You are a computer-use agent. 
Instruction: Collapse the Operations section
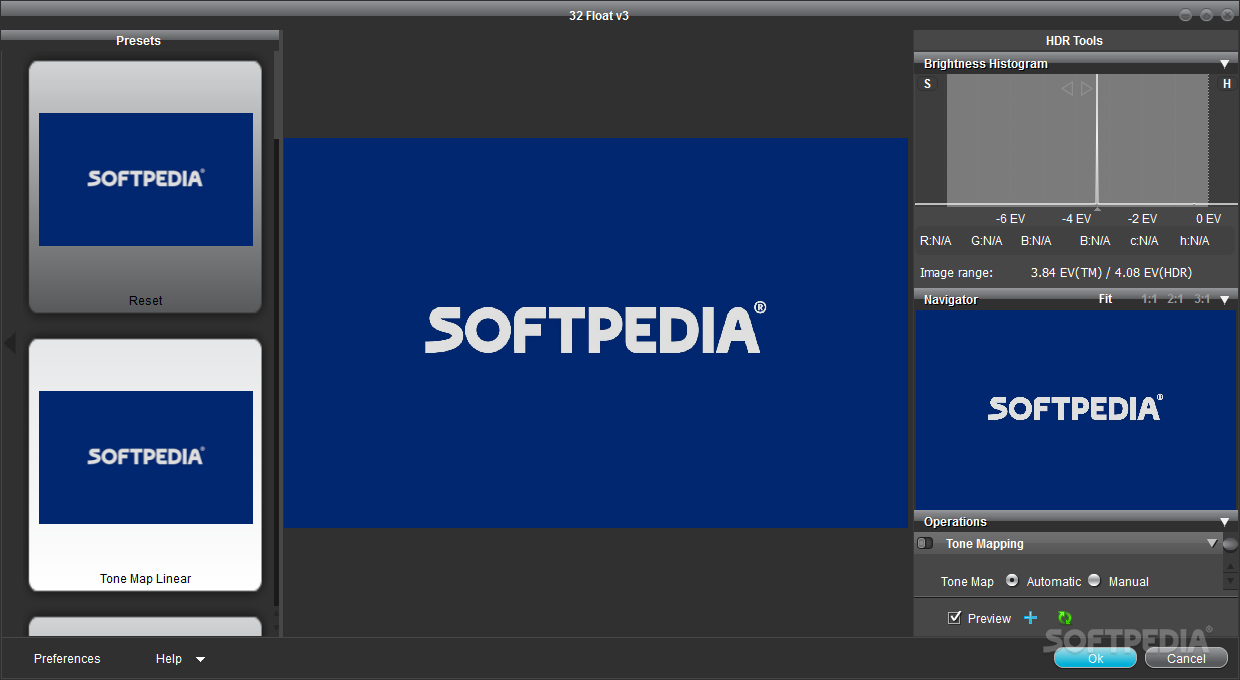[x=1225, y=521]
